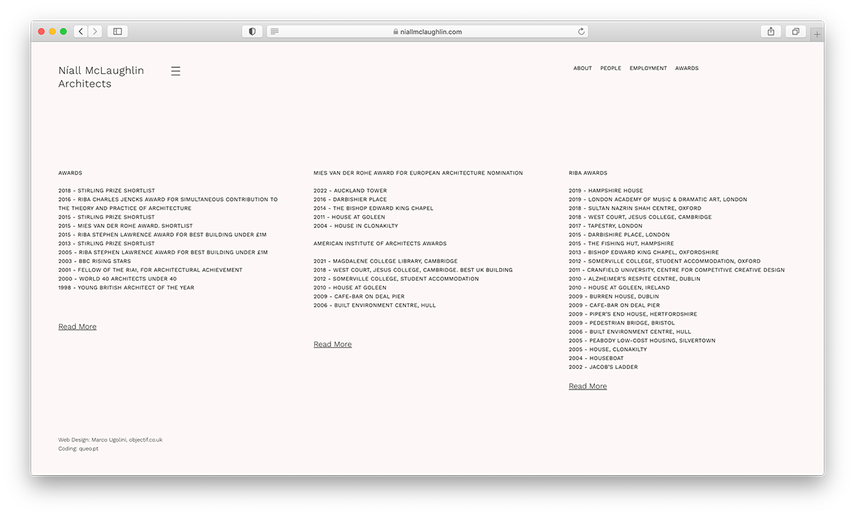Go back with Safari back arrow
The image size is (855, 516).
tap(82, 32)
